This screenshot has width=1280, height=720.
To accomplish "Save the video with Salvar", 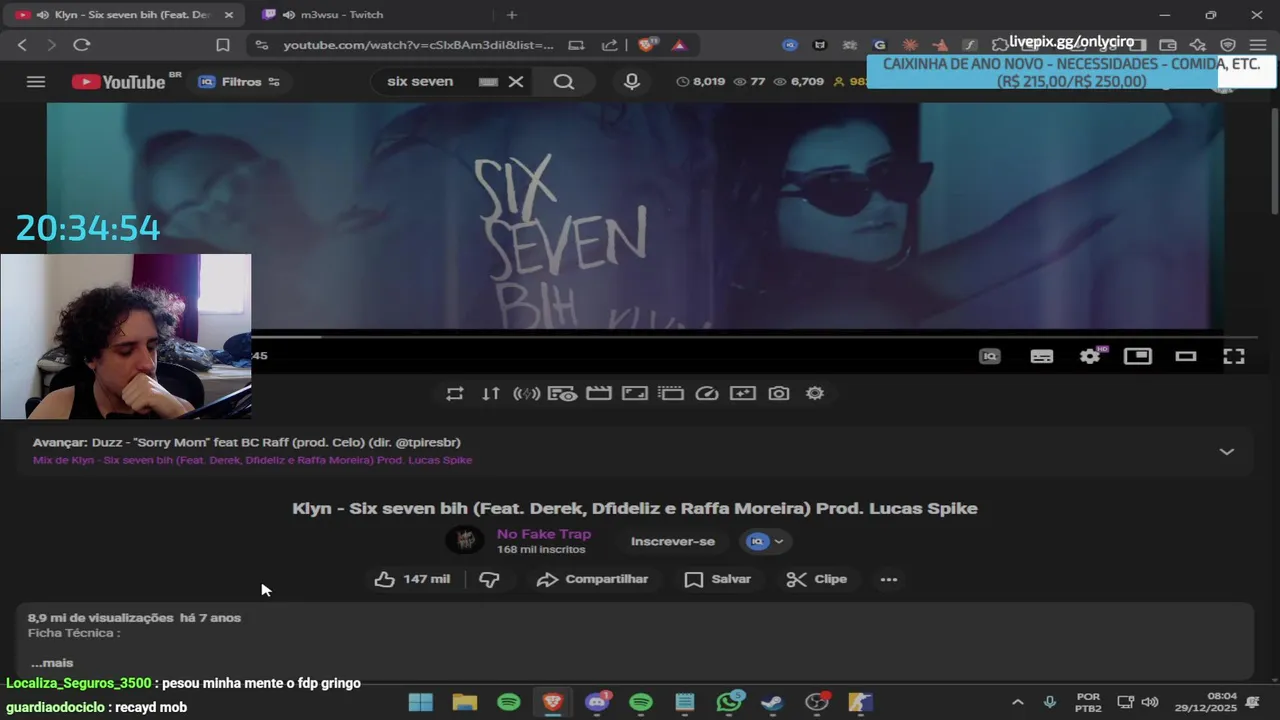I will click(x=718, y=579).
